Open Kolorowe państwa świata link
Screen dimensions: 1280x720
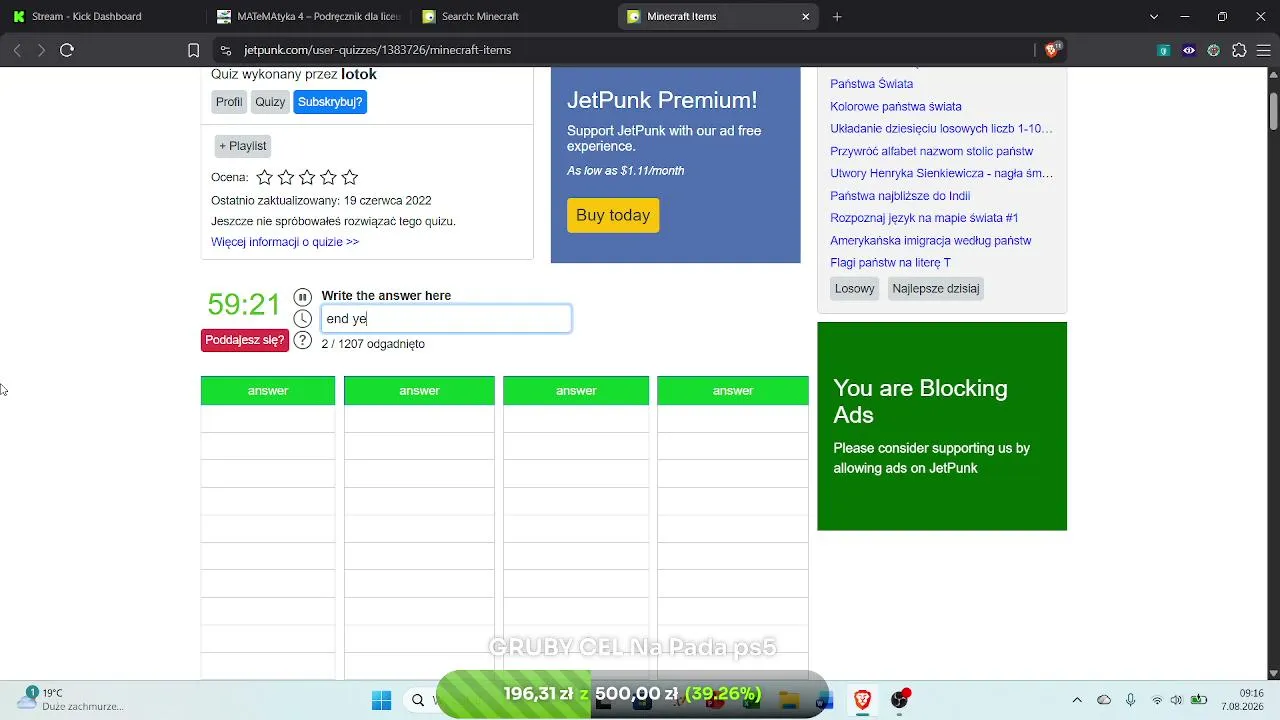click(896, 106)
